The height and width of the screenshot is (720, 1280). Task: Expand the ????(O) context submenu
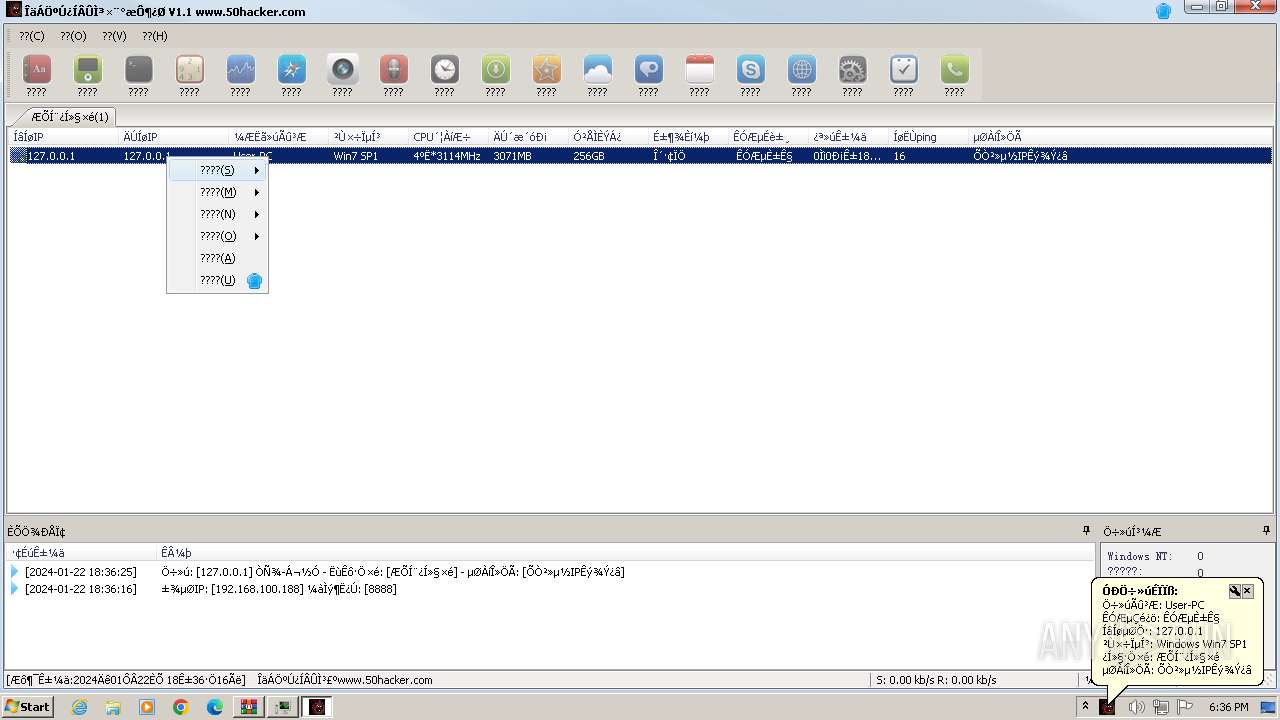click(x=218, y=236)
